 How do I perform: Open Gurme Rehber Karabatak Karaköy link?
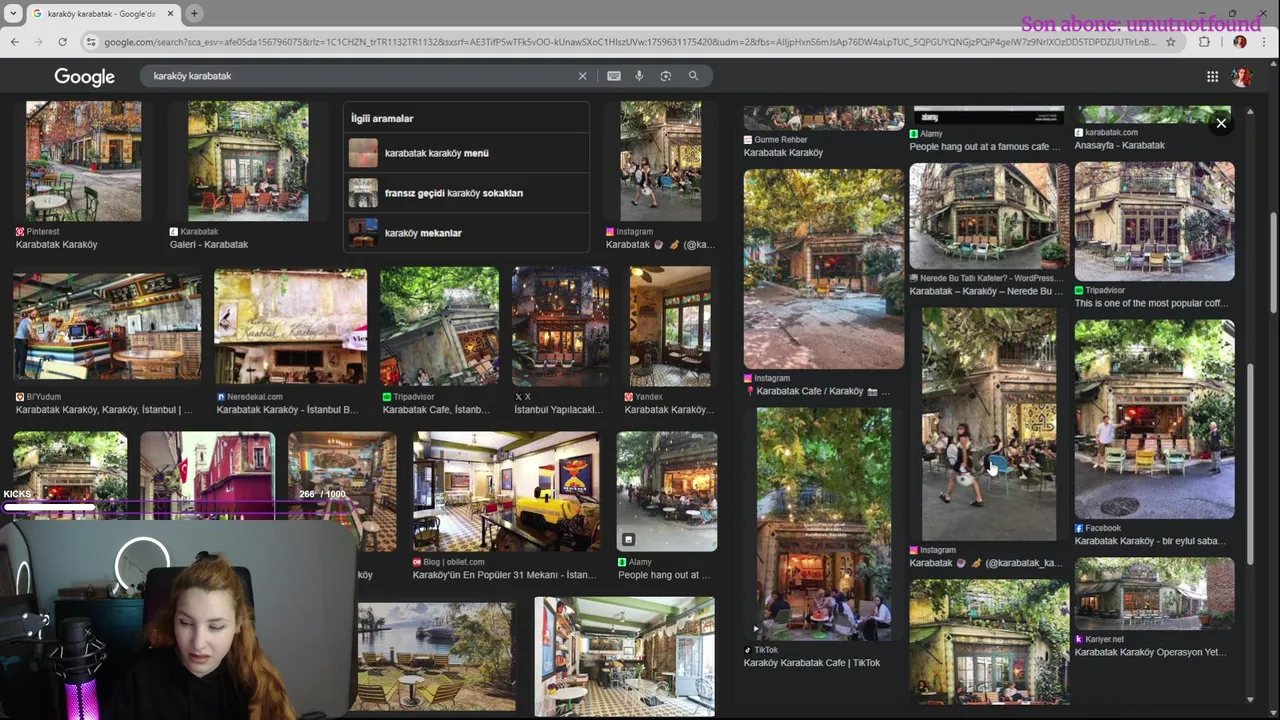point(783,153)
